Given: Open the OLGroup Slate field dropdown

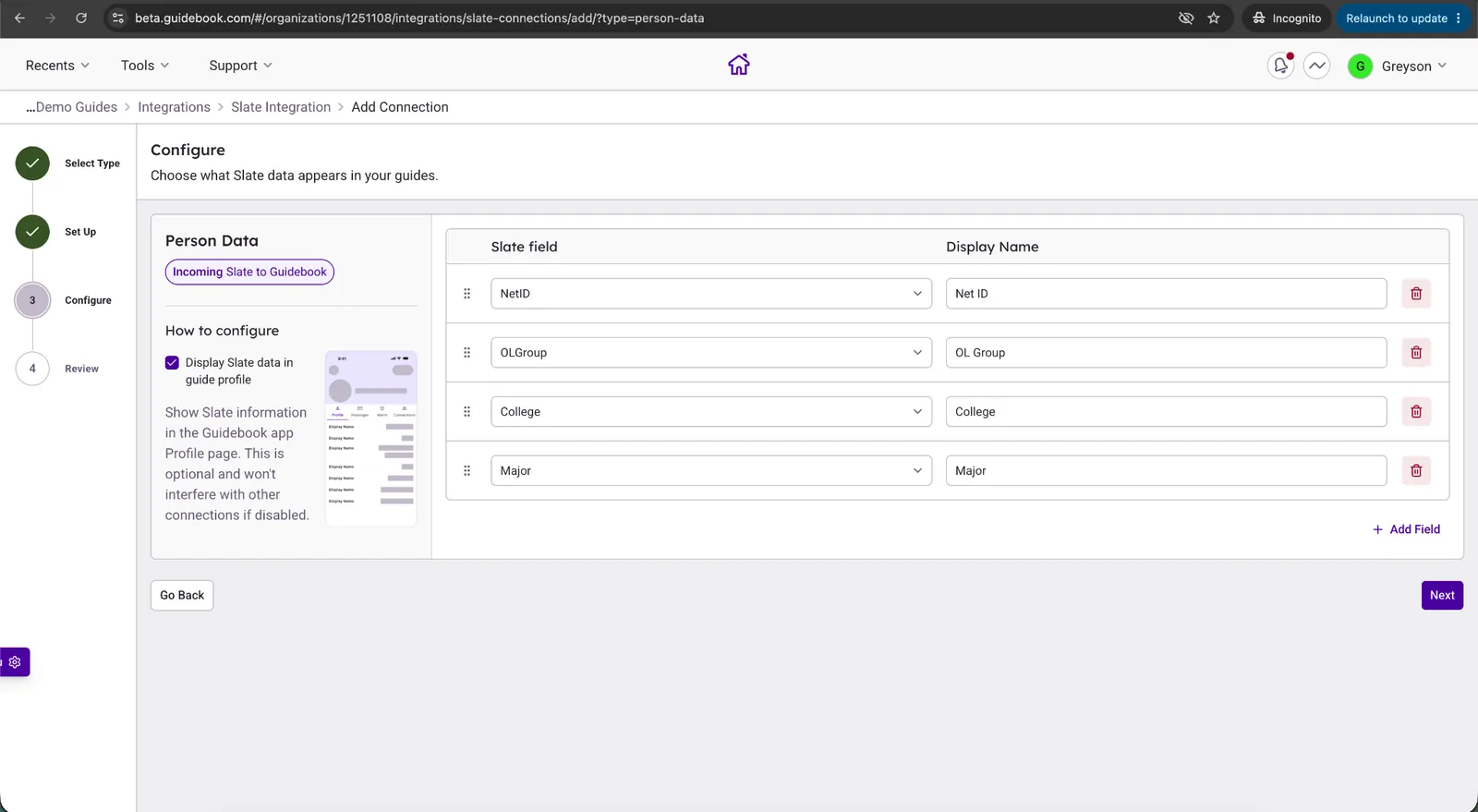Looking at the screenshot, I should coord(711,353).
